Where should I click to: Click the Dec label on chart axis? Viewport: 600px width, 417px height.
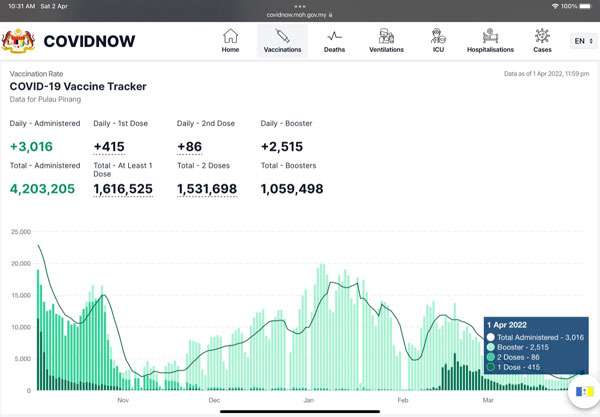214,400
